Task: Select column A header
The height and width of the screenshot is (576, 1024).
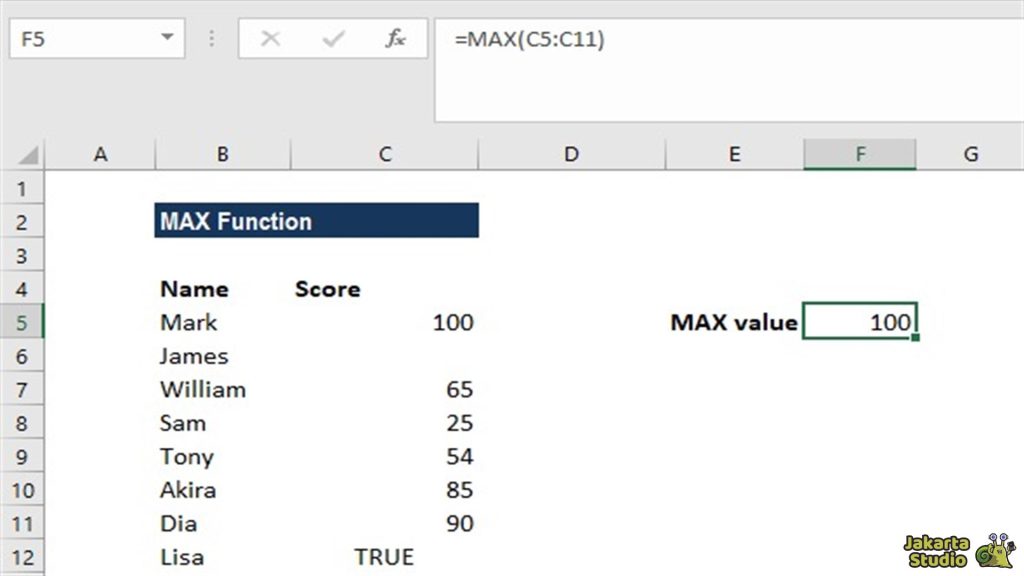Action: (100, 154)
